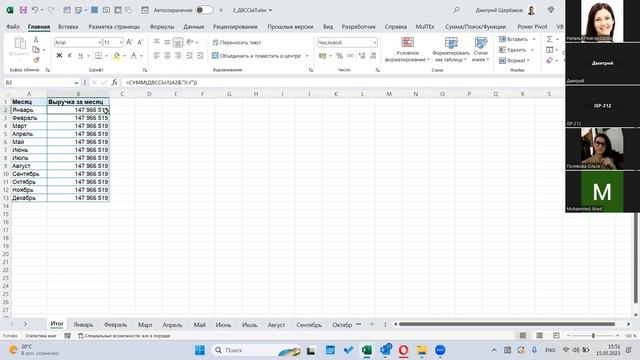This screenshot has height=360, width=640.
Task: Toggle Wrap Text (Переносить текст)
Action: [237, 42]
